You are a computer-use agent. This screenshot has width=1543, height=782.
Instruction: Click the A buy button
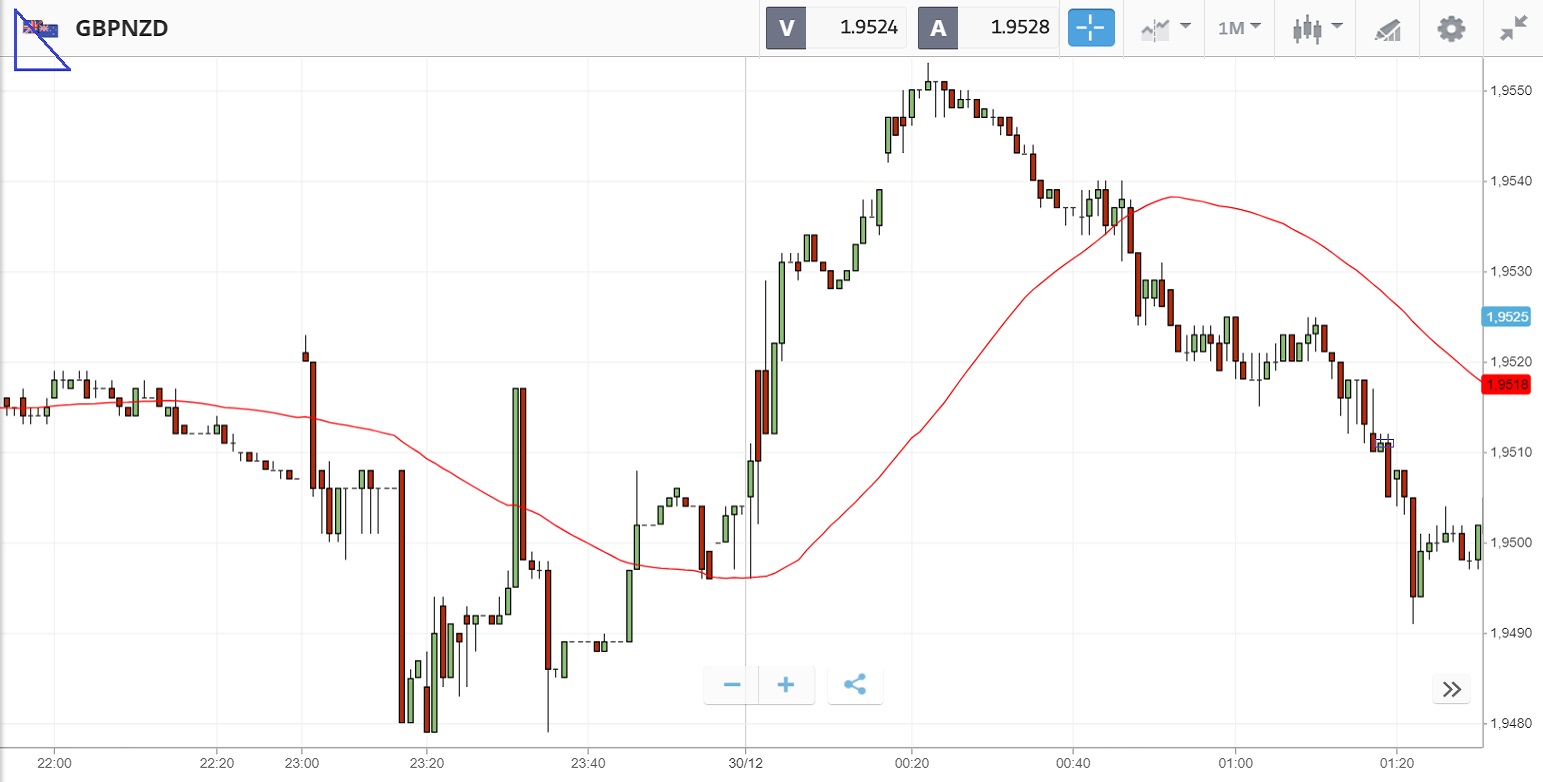tap(938, 28)
